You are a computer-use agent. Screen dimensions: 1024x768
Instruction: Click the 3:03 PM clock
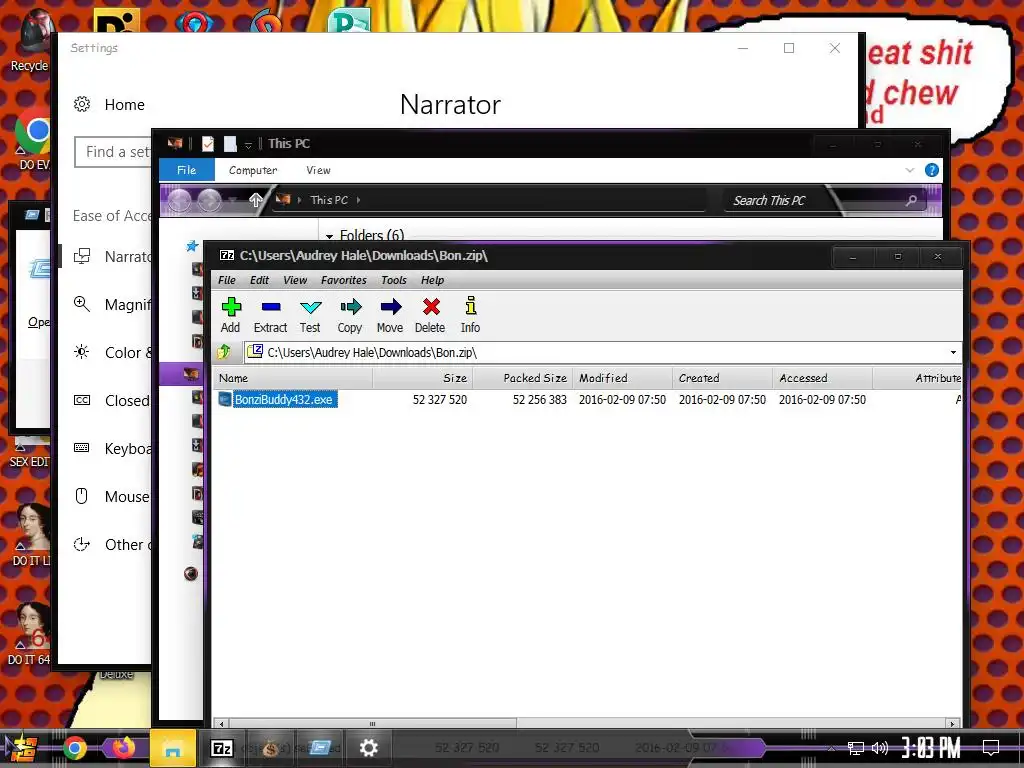coord(931,747)
